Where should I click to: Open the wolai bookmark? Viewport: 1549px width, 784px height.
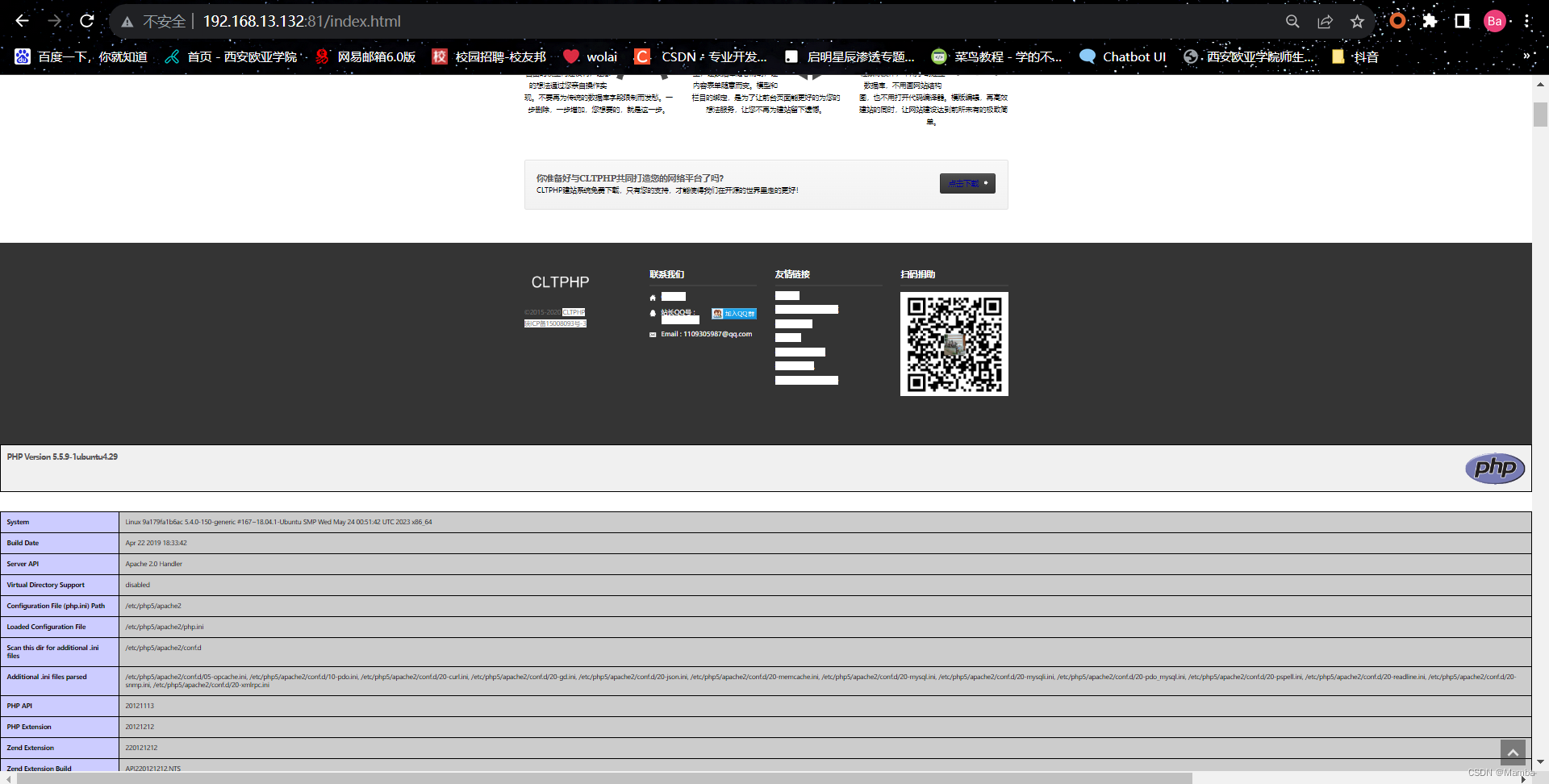(590, 56)
